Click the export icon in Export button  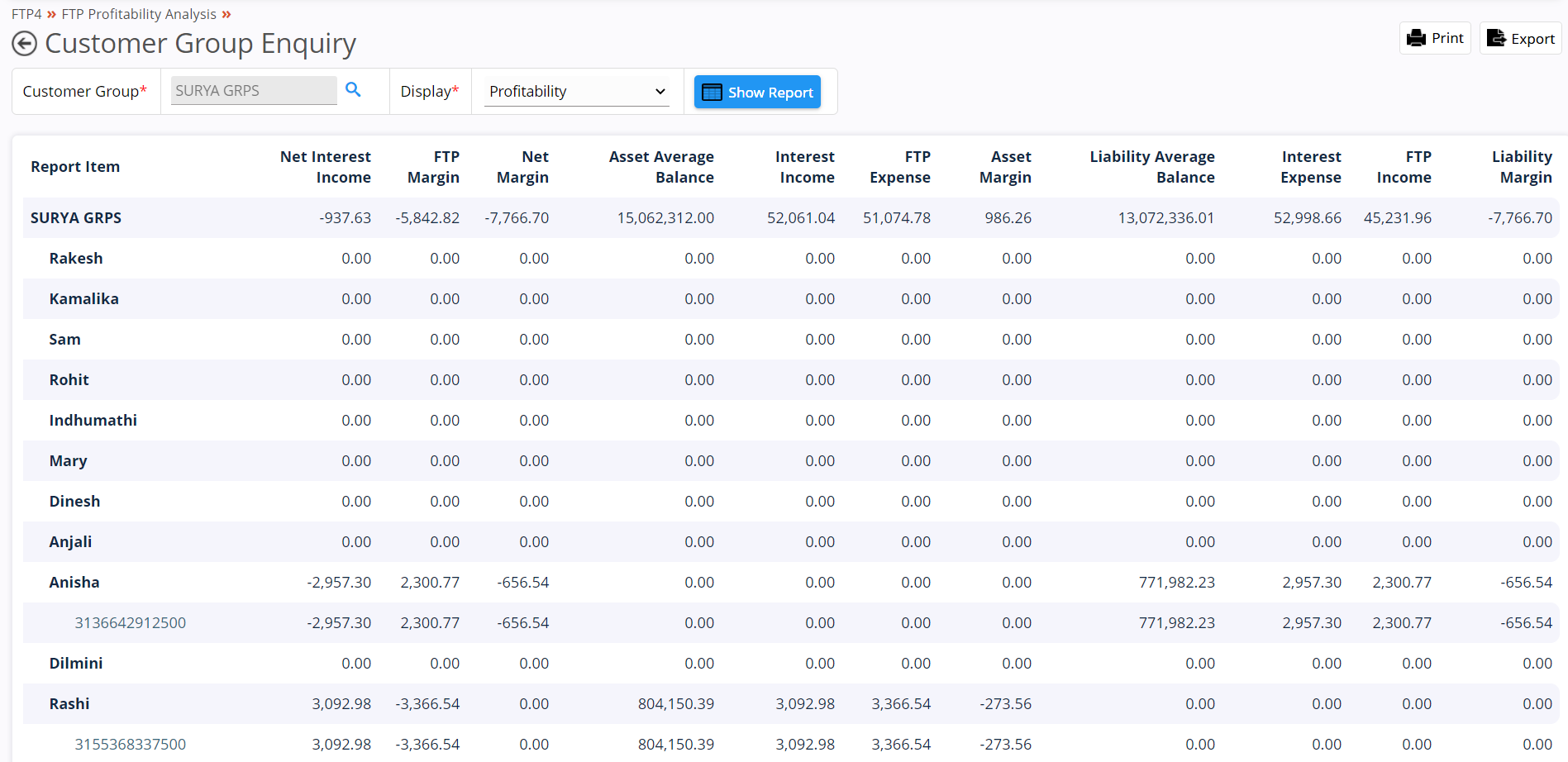tap(1496, 38)
